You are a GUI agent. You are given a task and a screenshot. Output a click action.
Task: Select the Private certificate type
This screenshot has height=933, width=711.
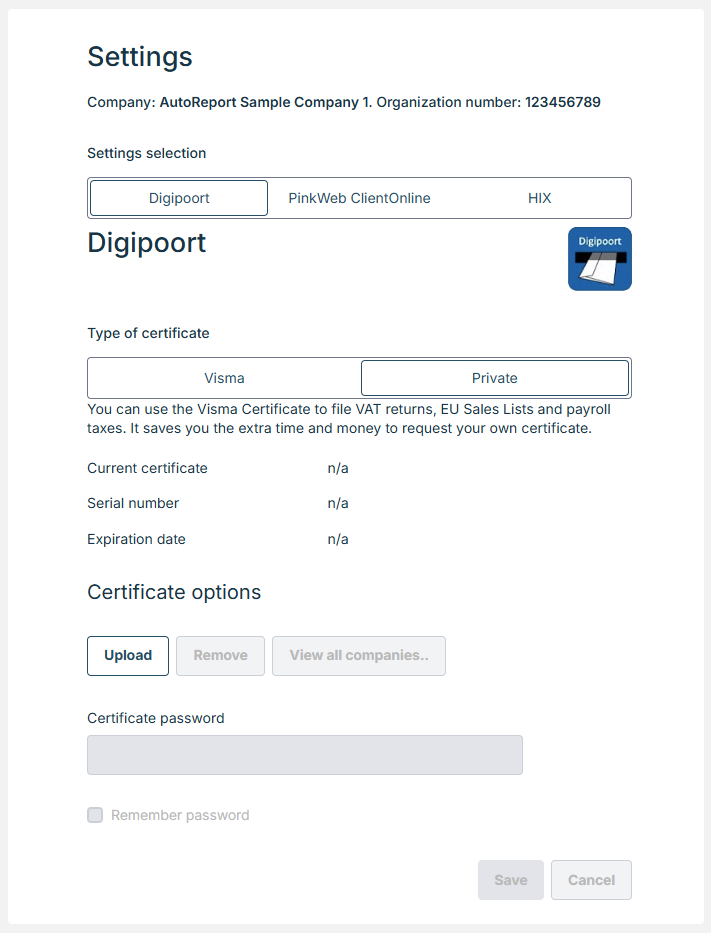coord(494,378)
